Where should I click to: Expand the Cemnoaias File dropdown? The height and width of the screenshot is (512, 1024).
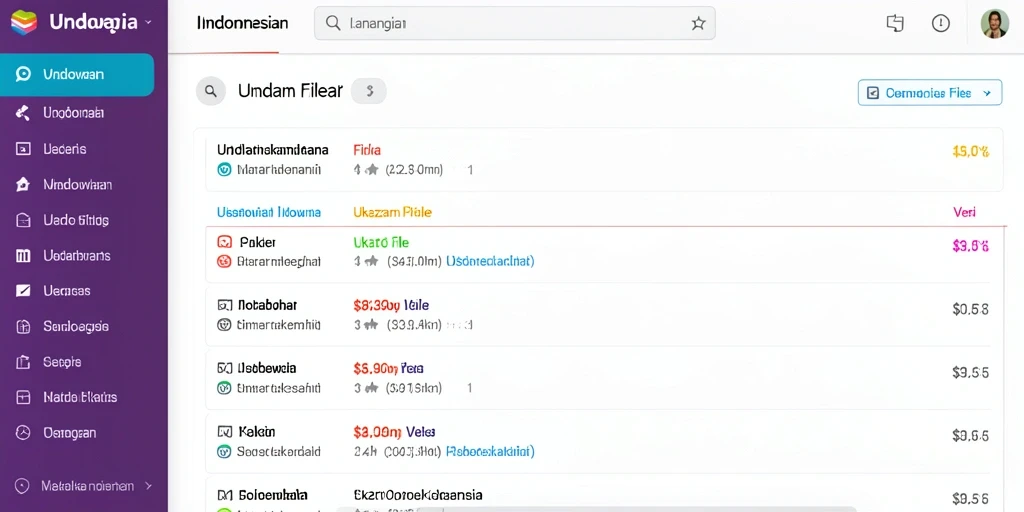click(x=929, y=93)
